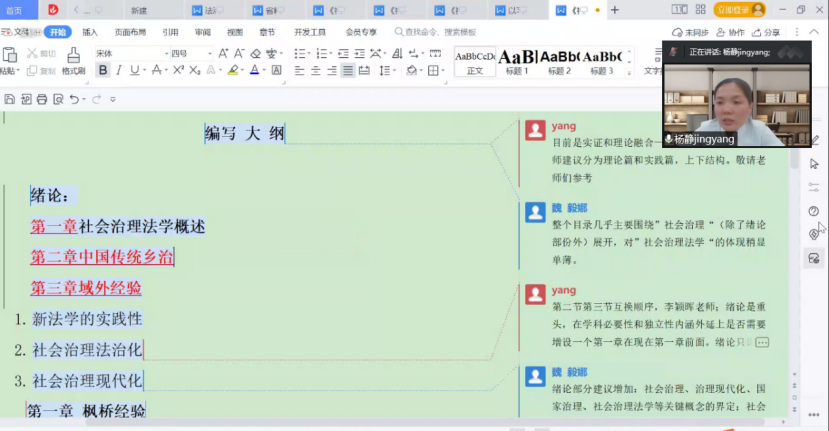Image resolution: width=829 pixels, height=431 pixels.
Task: Select the 标题 1 heading style thumbnail
Action: click(x=516, y=61)
